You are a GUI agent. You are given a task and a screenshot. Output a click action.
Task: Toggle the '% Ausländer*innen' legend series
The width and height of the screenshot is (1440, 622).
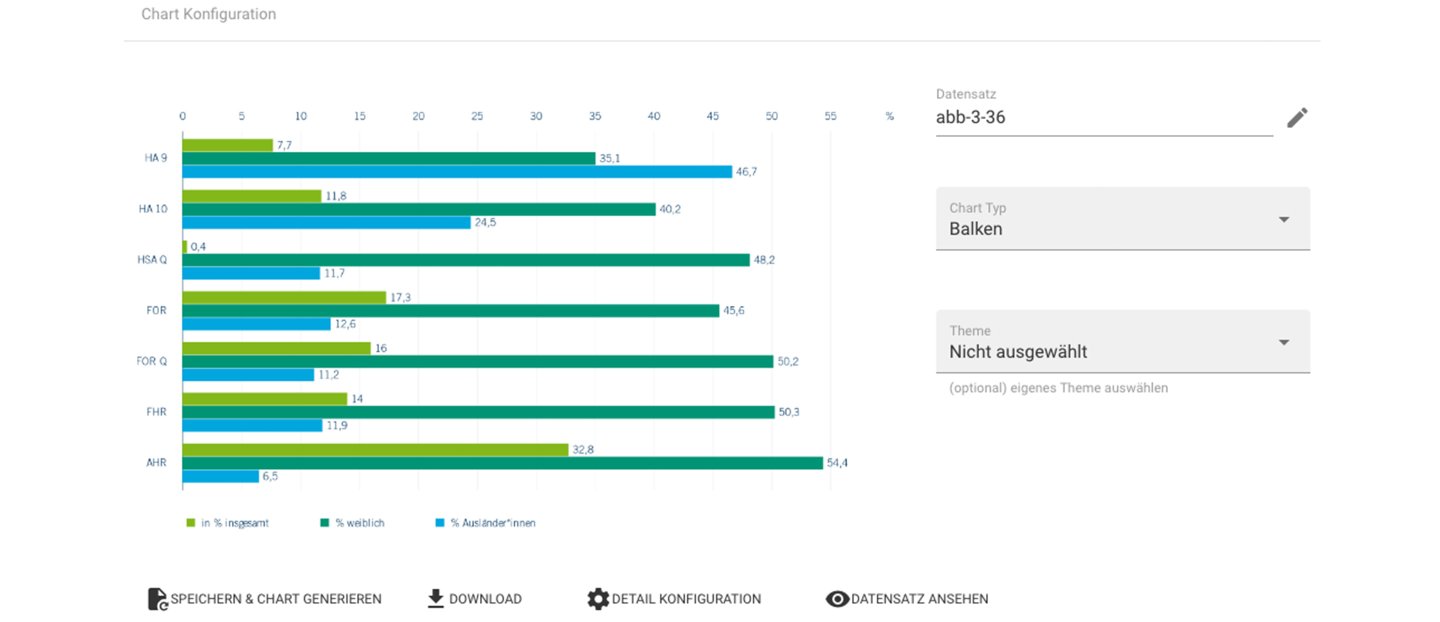point(485,523)
